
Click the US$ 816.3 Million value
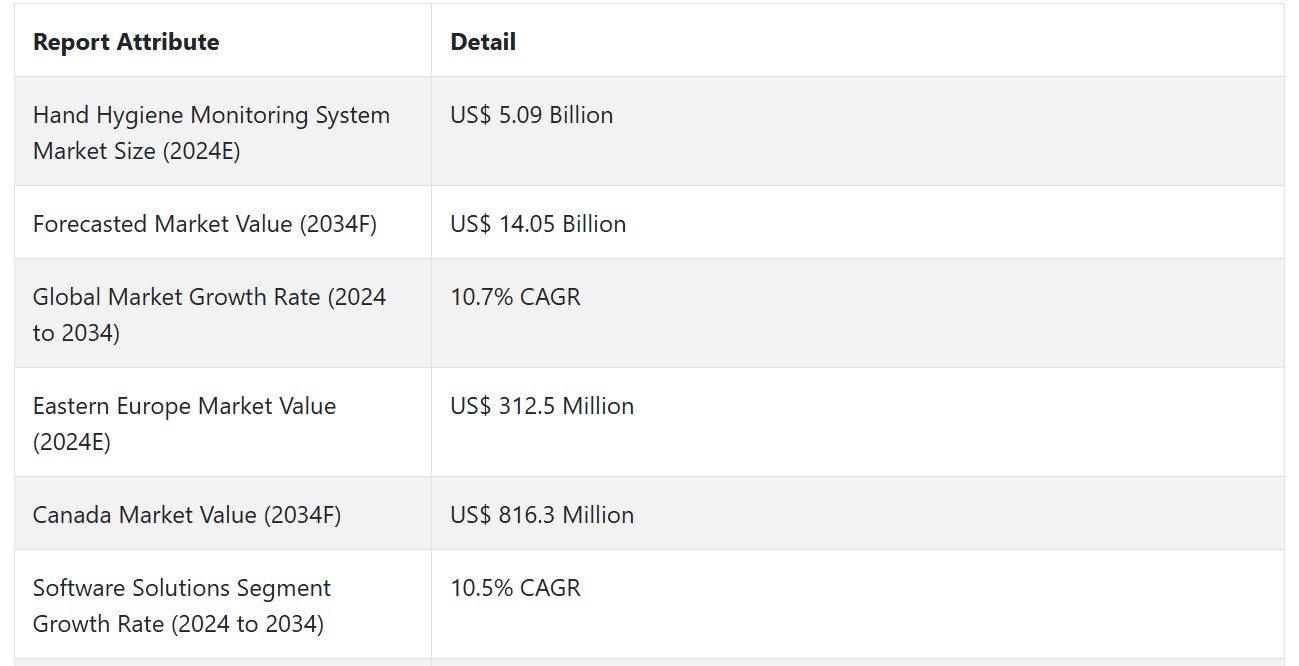(x=542, y=515)
